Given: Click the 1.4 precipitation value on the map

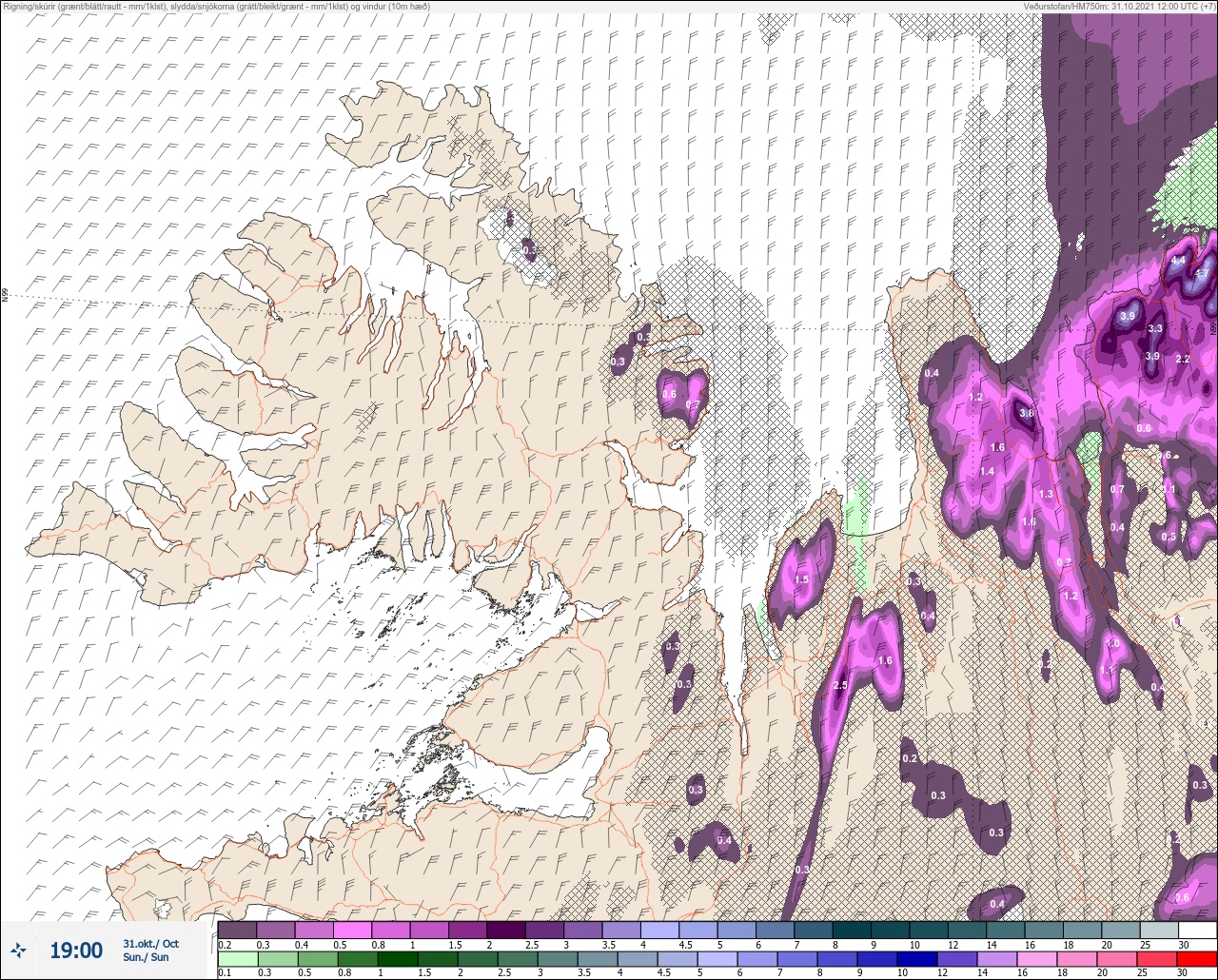Looking at the screenshot, I should [987, 471].
